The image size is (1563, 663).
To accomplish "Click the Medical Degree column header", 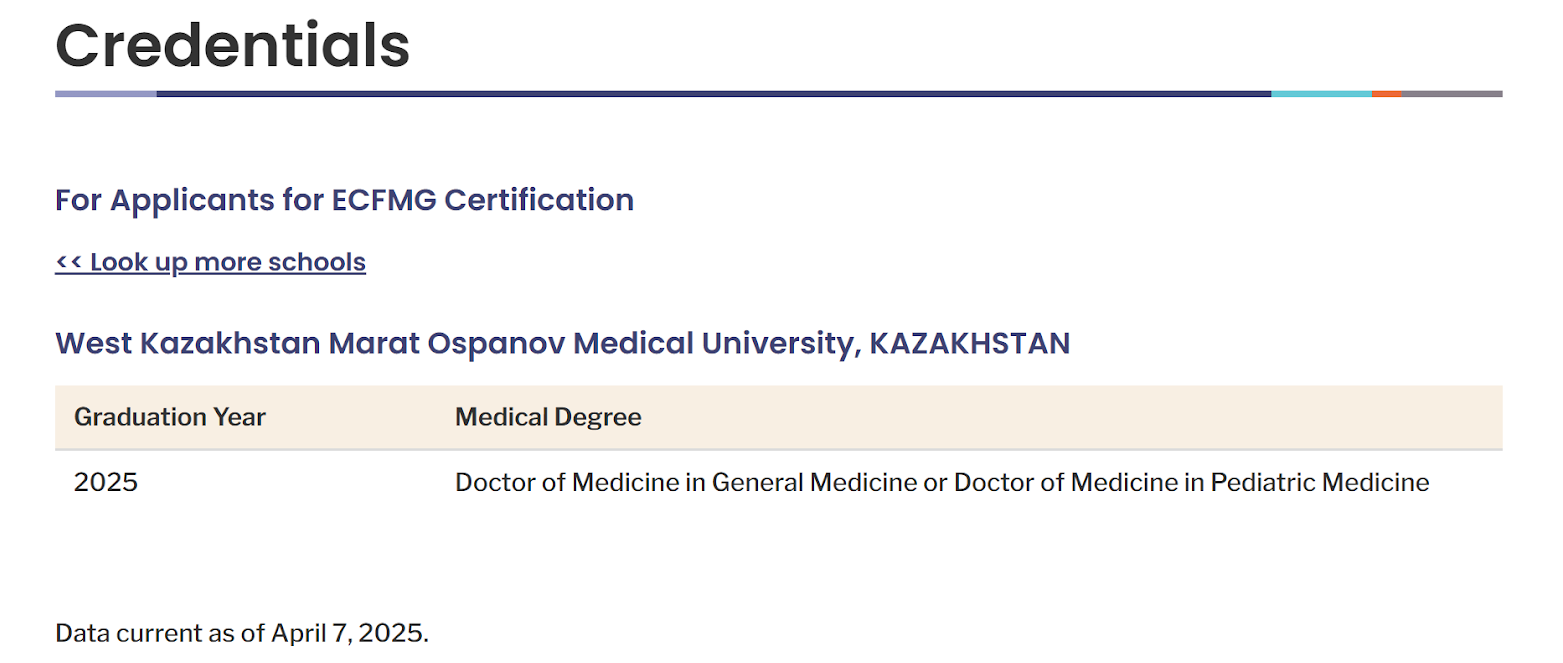I will click(548, 417).
